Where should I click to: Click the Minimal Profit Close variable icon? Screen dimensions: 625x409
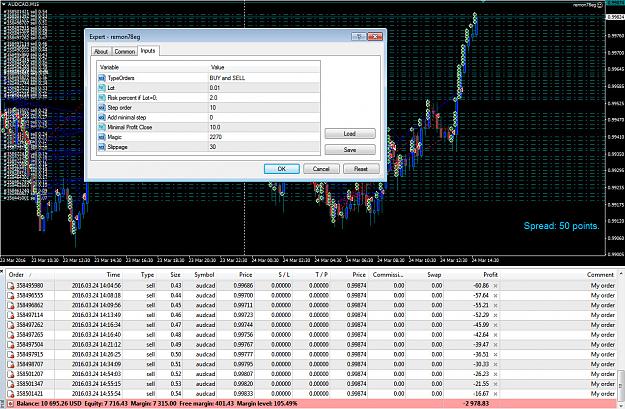click(102, 127)
